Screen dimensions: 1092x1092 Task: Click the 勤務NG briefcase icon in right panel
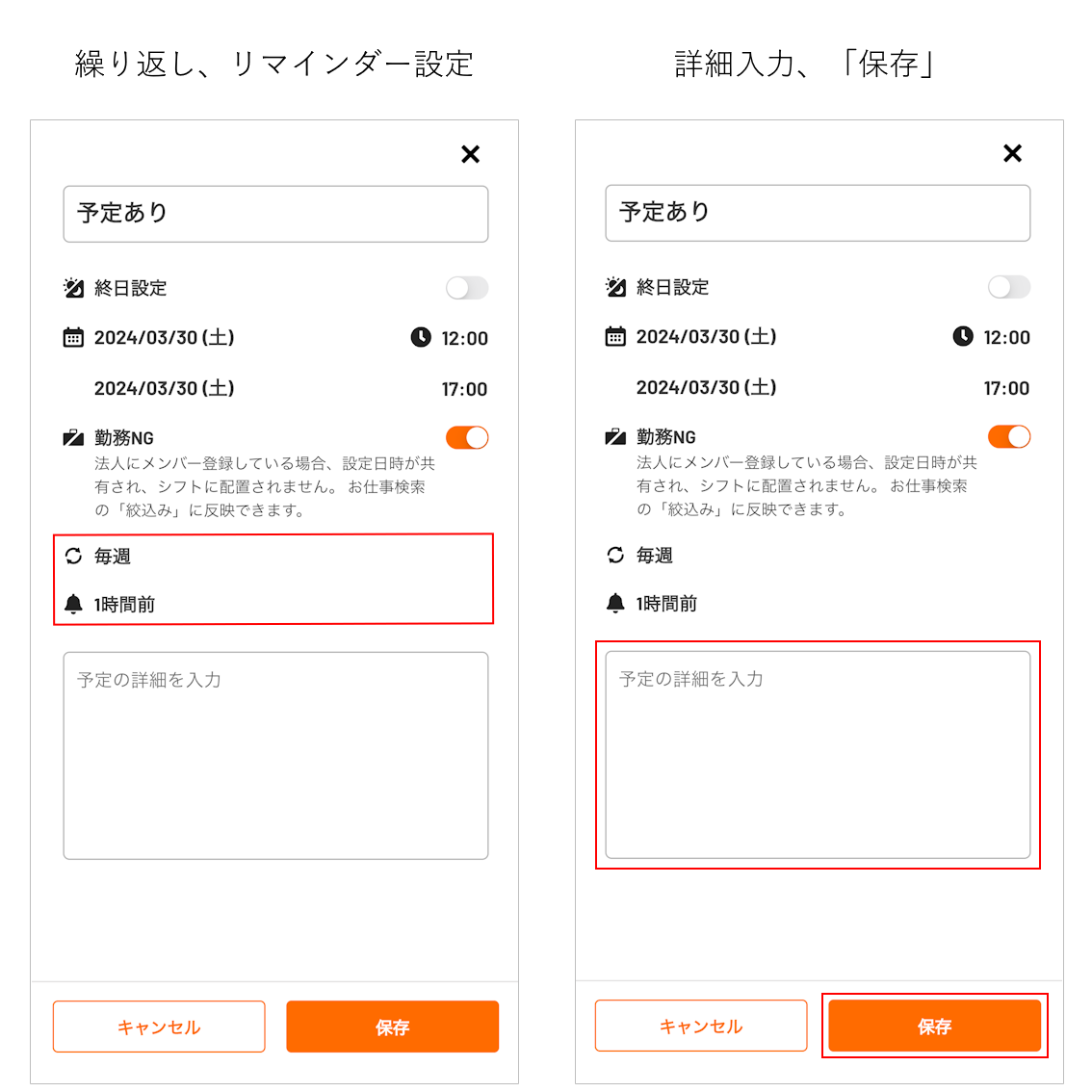[615, 436]
